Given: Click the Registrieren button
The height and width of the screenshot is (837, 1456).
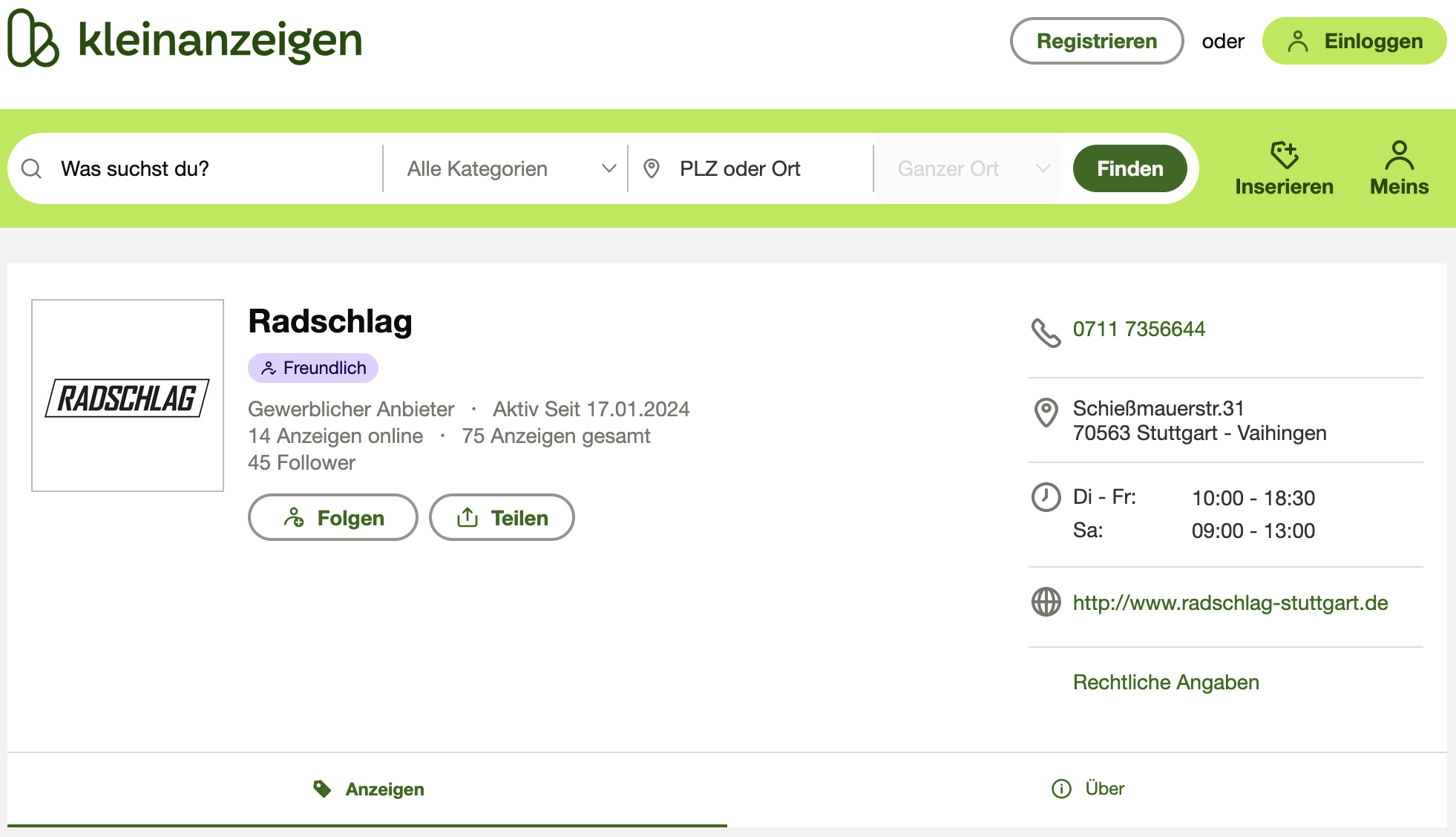Looking at the screenshot, I should (1096, 41).
